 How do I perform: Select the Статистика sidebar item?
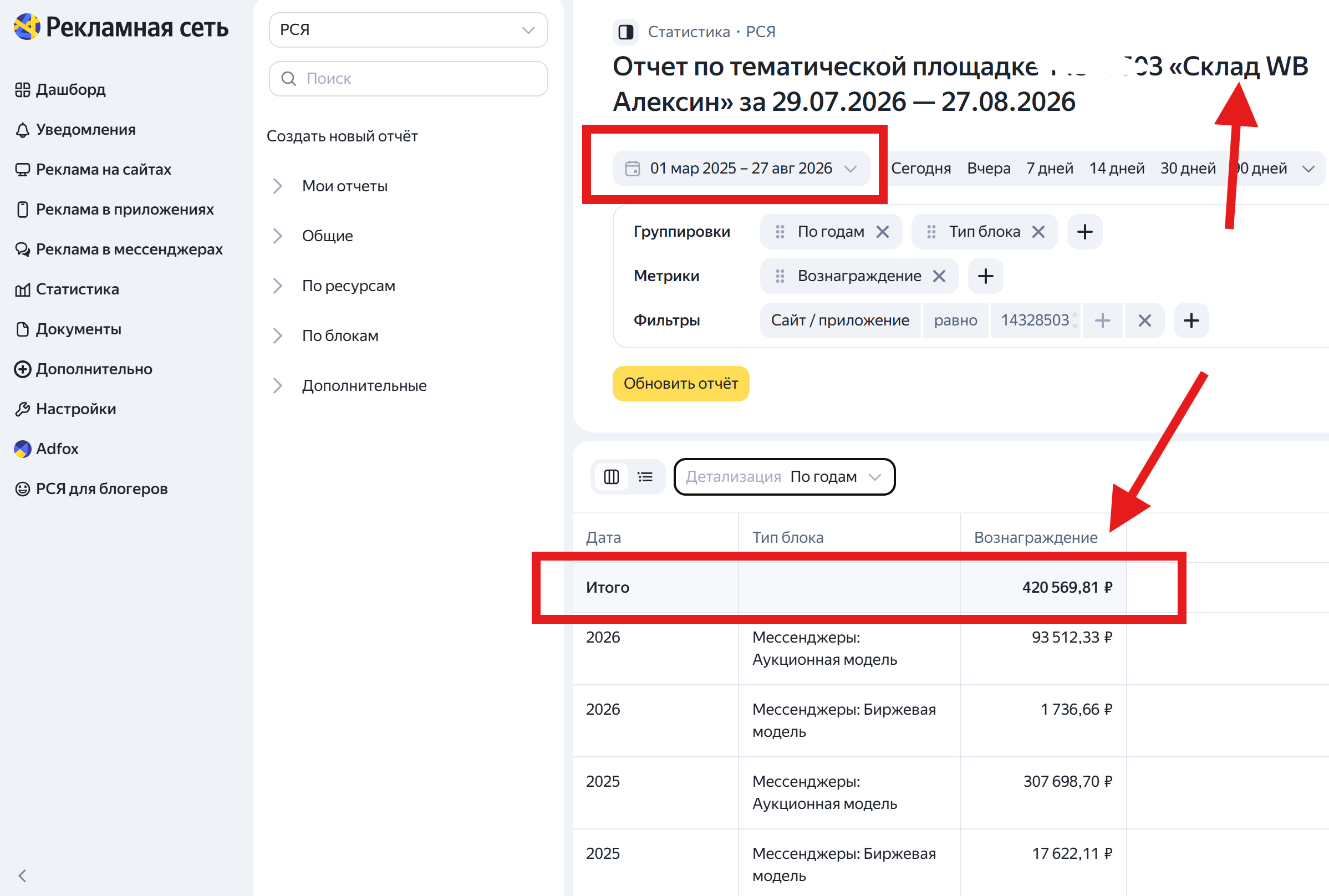(68, 290)
